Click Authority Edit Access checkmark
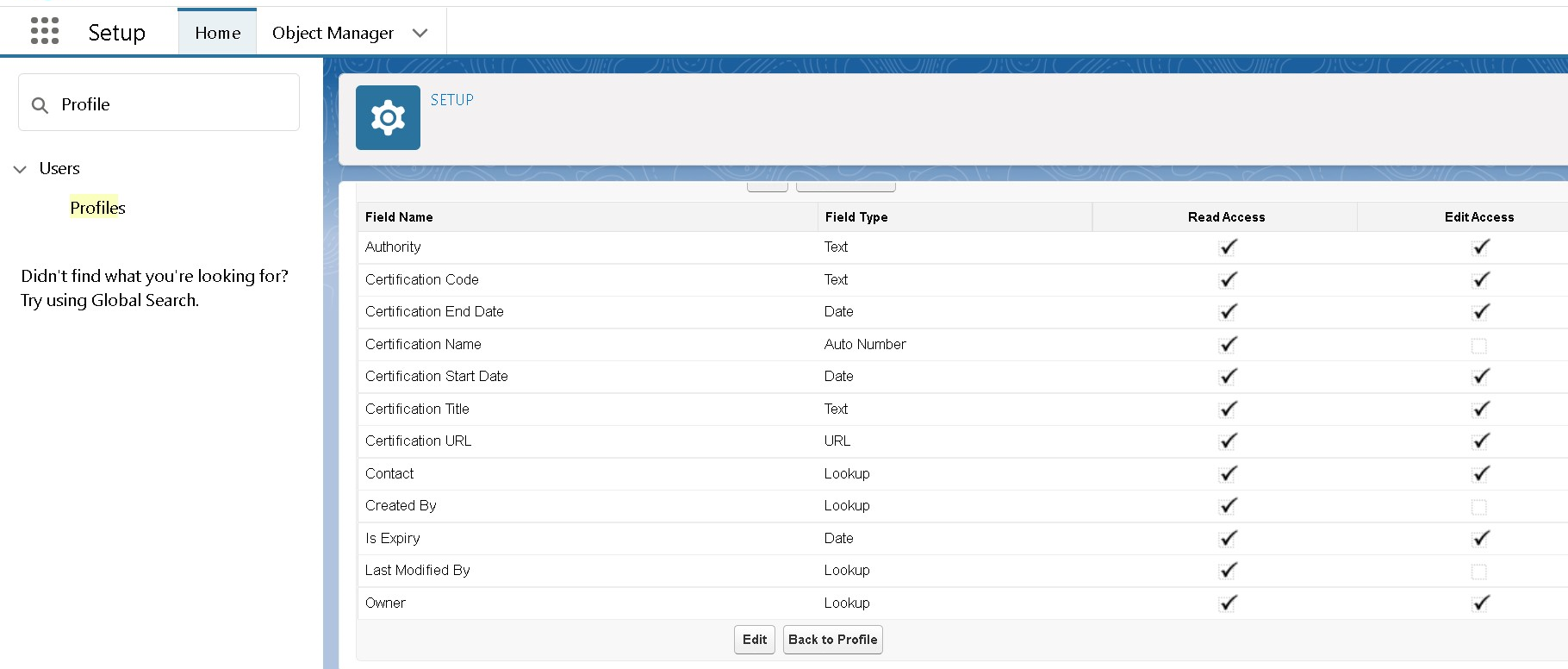Screen dimensions: 1568x669 point(1480,247)
